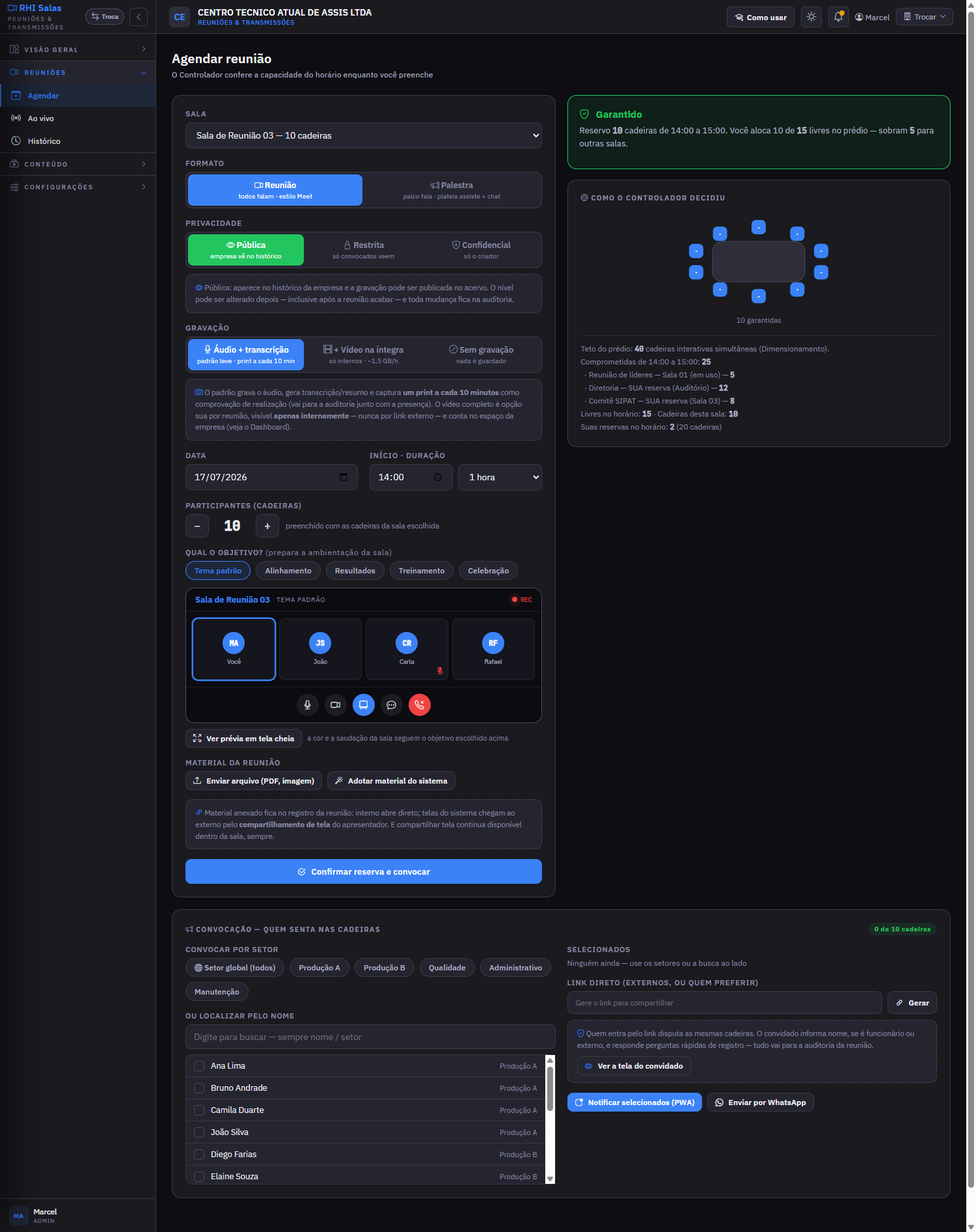Decrease participants with the minus button
Viewport: 976px width, 1232px height.
pyautogui.click(x=197, y=526)
